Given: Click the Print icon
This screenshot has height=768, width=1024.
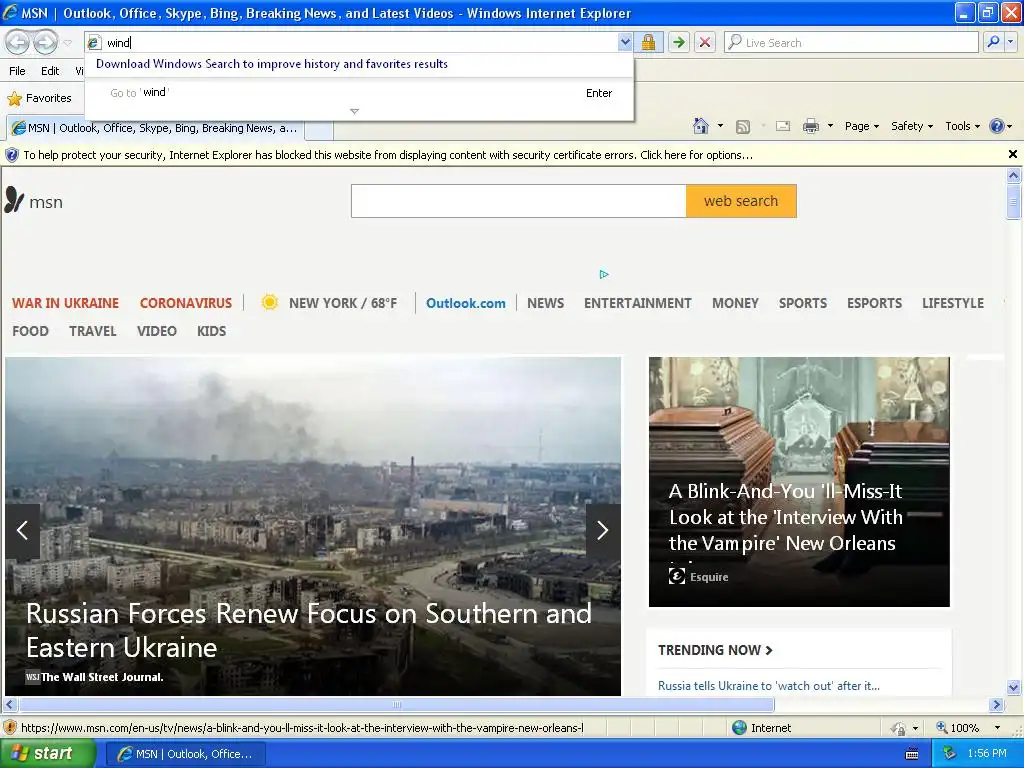Looking at the screenshot, I should (x=810, y=126).
